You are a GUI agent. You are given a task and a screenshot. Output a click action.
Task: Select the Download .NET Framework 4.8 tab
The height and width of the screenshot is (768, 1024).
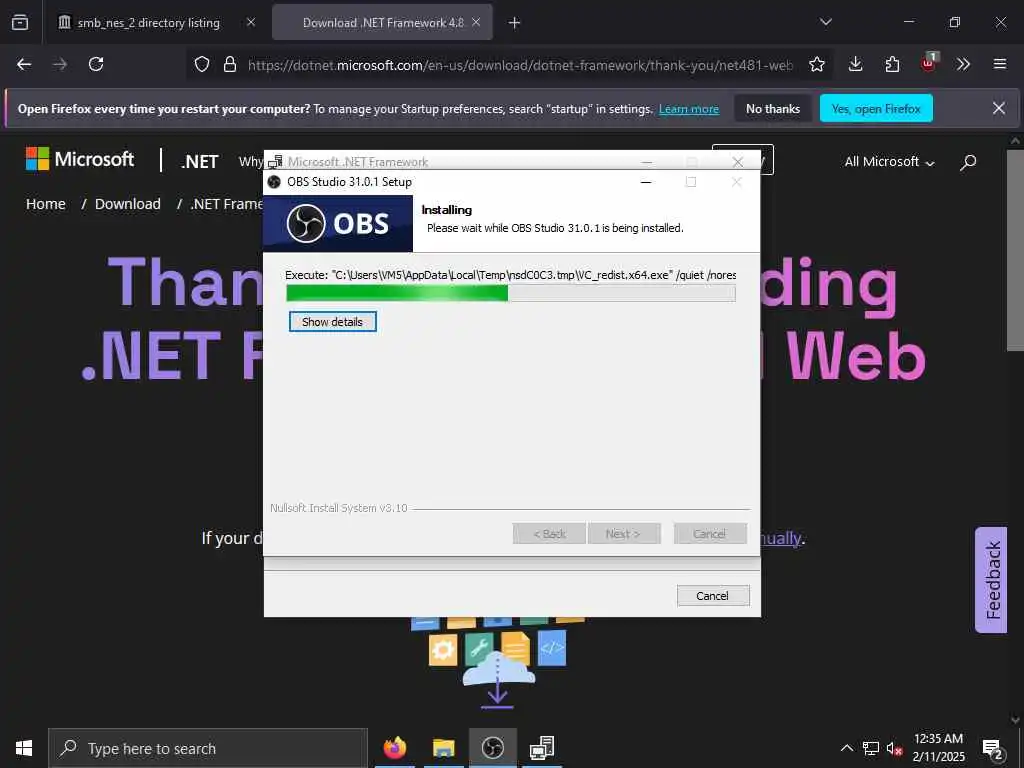point(383,22)
